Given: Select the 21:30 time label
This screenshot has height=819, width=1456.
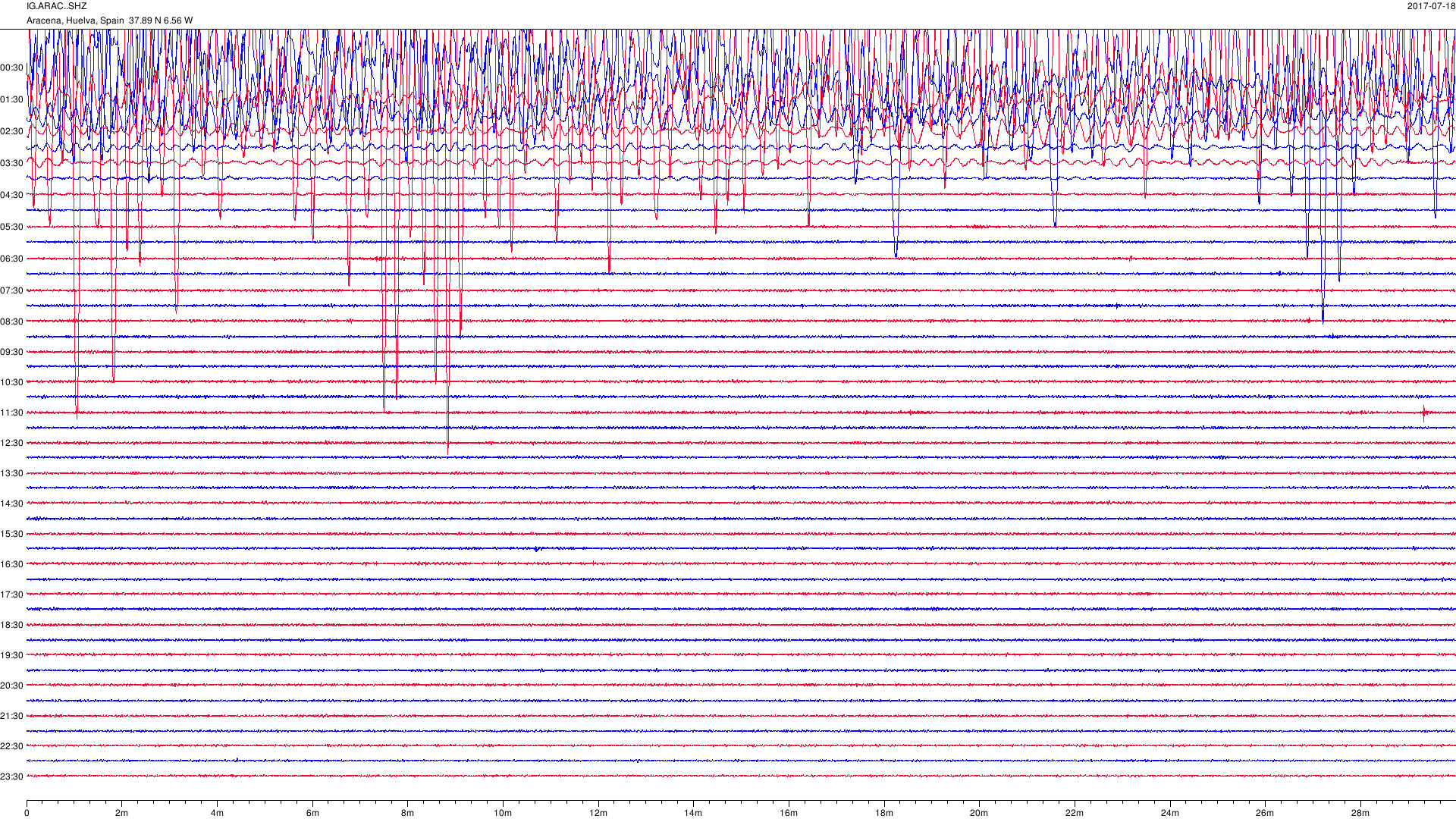Looking at the screenshot, I should pyautogui.click(x=11, y=716).
